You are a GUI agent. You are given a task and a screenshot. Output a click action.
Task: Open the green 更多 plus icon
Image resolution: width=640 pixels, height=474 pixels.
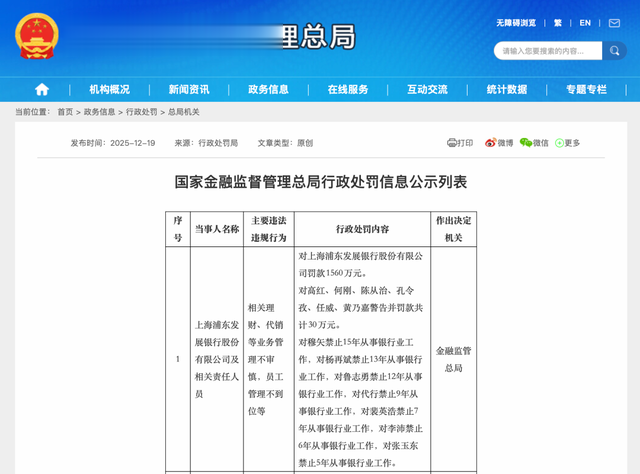click(x=559, y=143)
